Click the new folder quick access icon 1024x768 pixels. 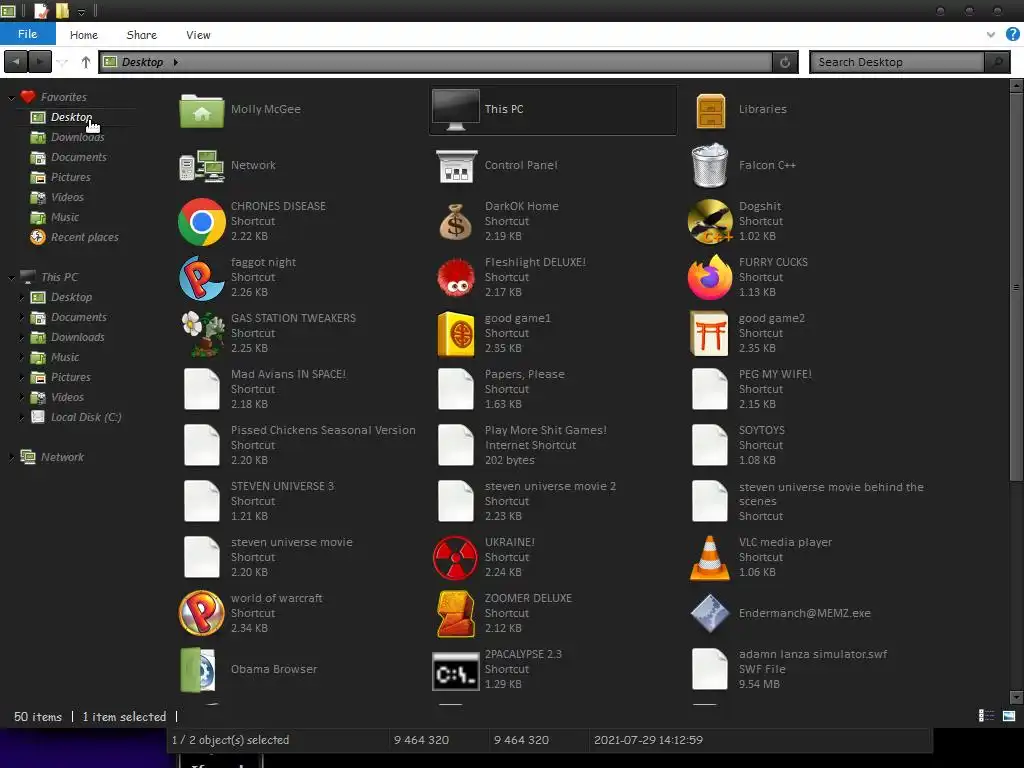click(62, 11)
